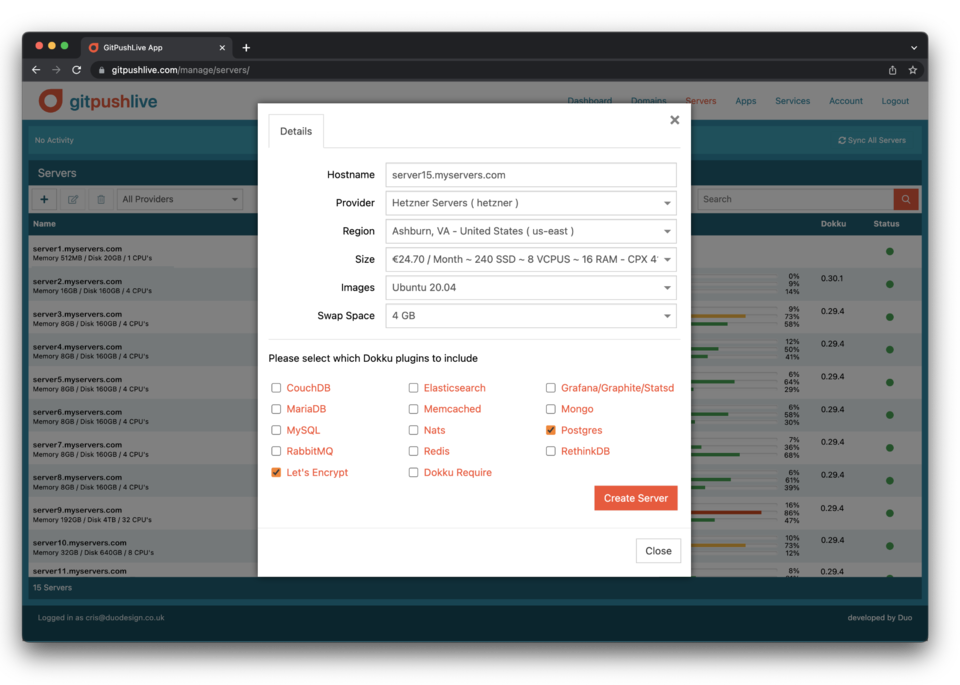960x685 pixels.
Task: Click the gitpushlive logo
Action: coord(98,101)
